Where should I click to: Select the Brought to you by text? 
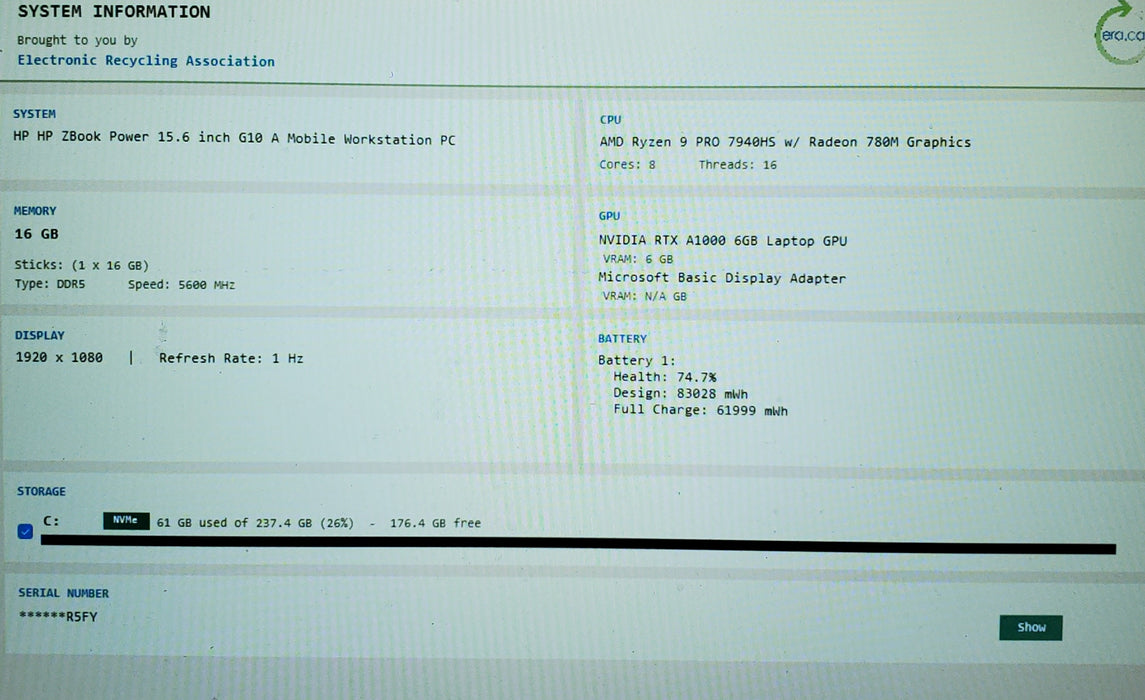click(77, 39)
